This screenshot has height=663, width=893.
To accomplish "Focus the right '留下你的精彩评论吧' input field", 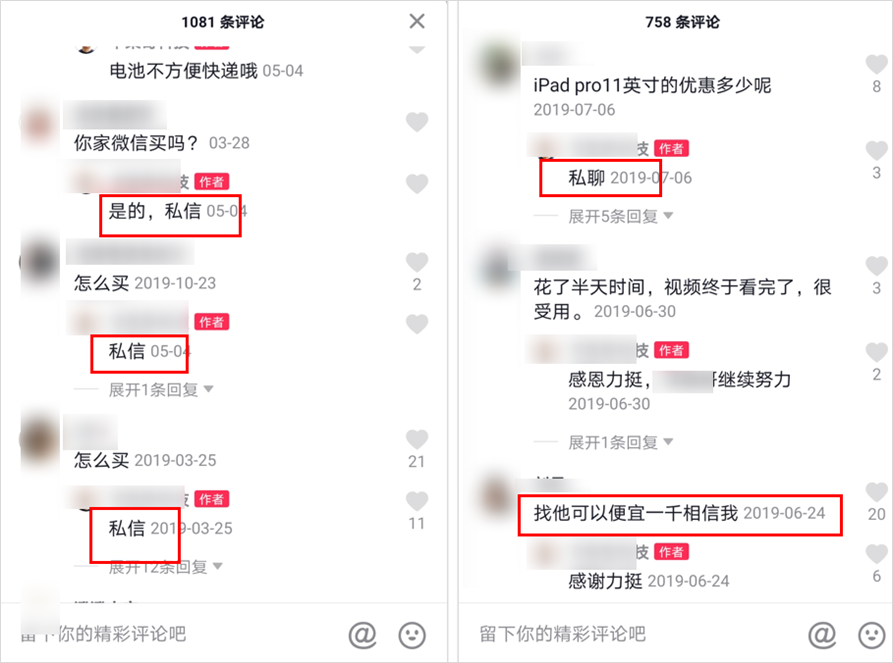I will (632, 634).
